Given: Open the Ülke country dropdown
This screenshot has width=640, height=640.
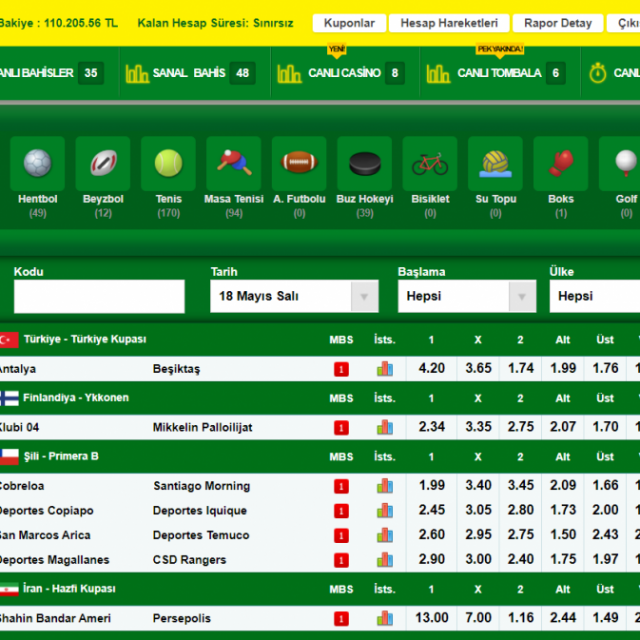Looking at the screenshot, I should (595, 296).
